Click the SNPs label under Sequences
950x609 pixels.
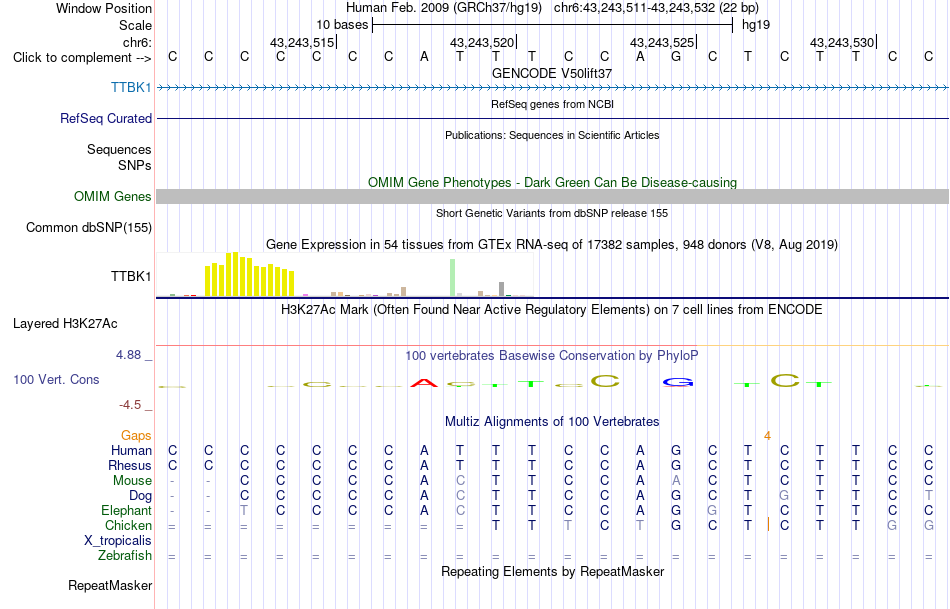(x=135, y=165)
